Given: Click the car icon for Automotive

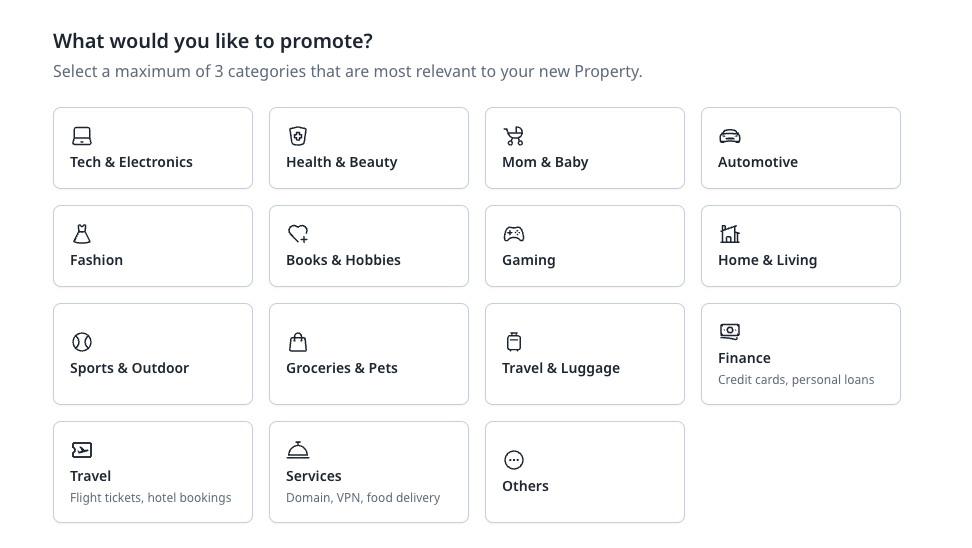Looking at the screenshot, I should [x=730, y=136].
